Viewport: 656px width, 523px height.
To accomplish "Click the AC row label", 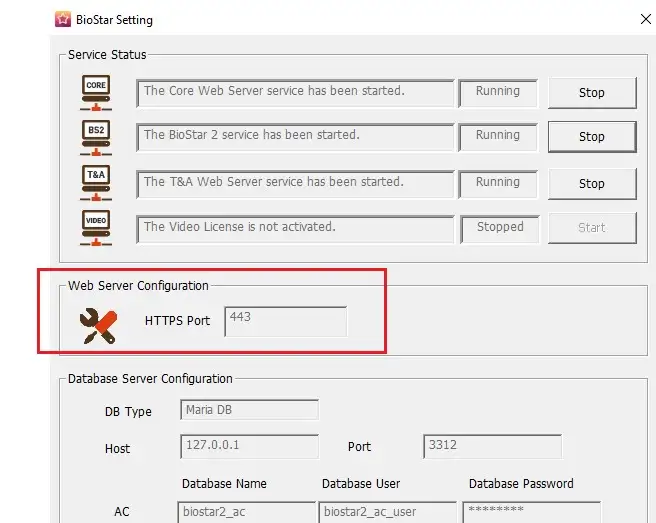I will point(122,512).
